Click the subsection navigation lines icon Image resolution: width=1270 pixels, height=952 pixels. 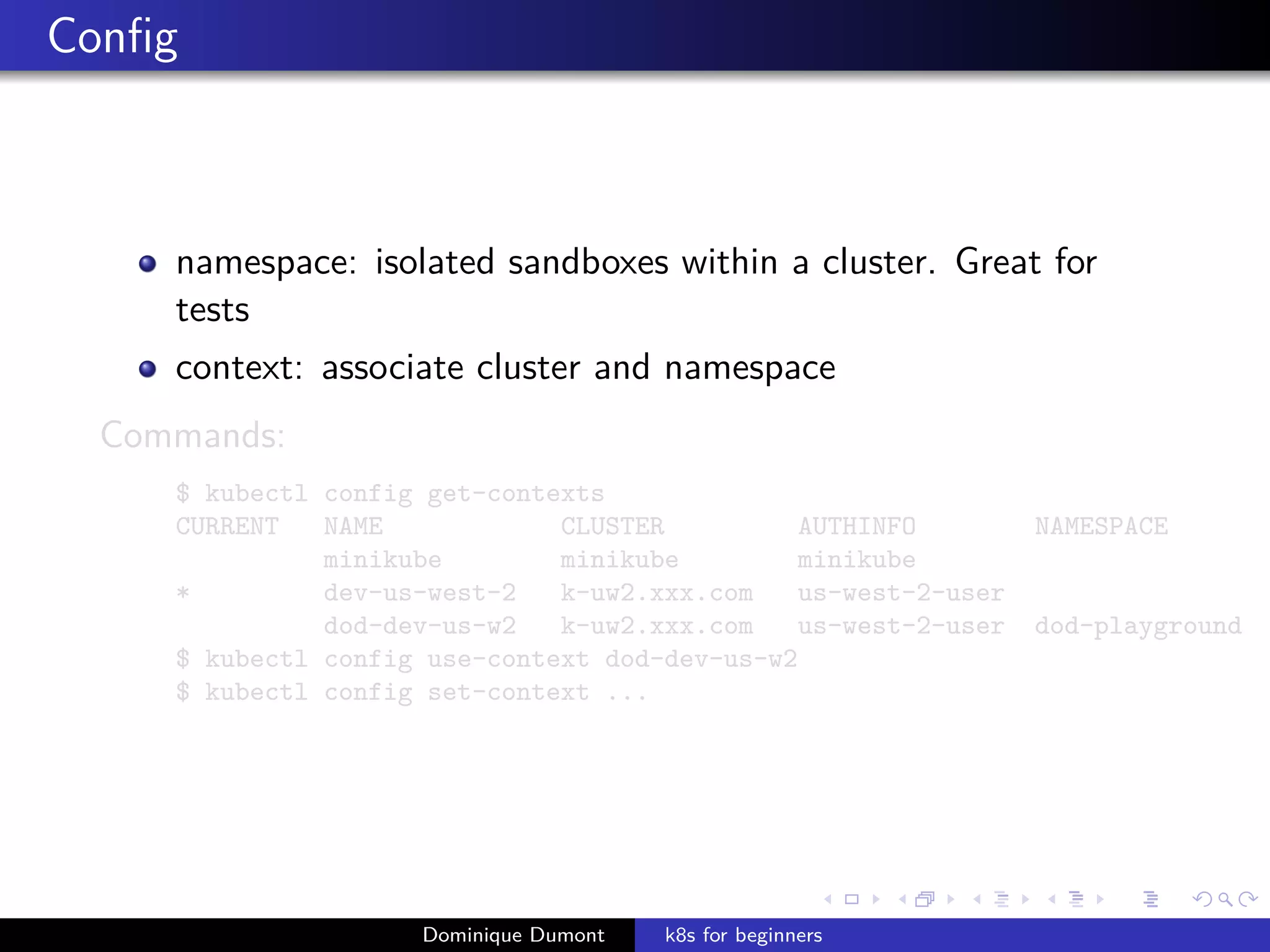[1001, 899]
